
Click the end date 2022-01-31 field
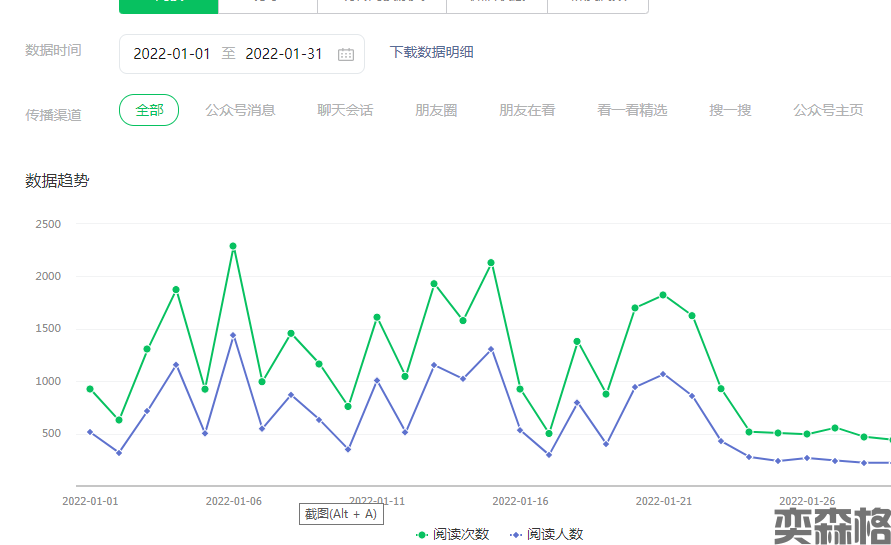[x=284, y=54]
